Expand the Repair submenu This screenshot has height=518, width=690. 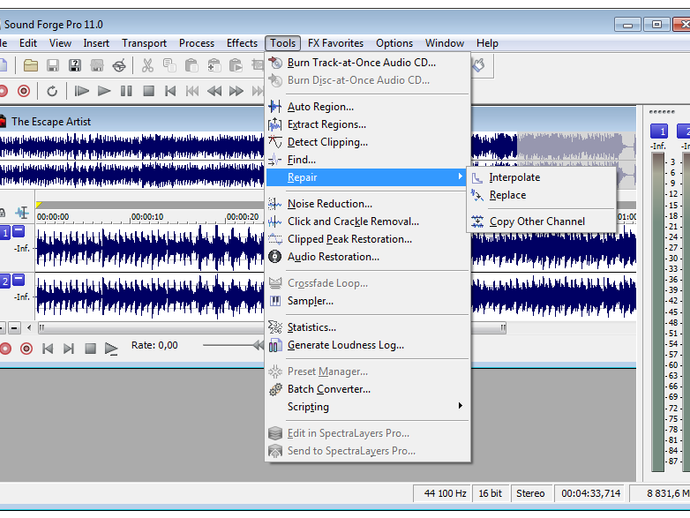coord(368,177)
